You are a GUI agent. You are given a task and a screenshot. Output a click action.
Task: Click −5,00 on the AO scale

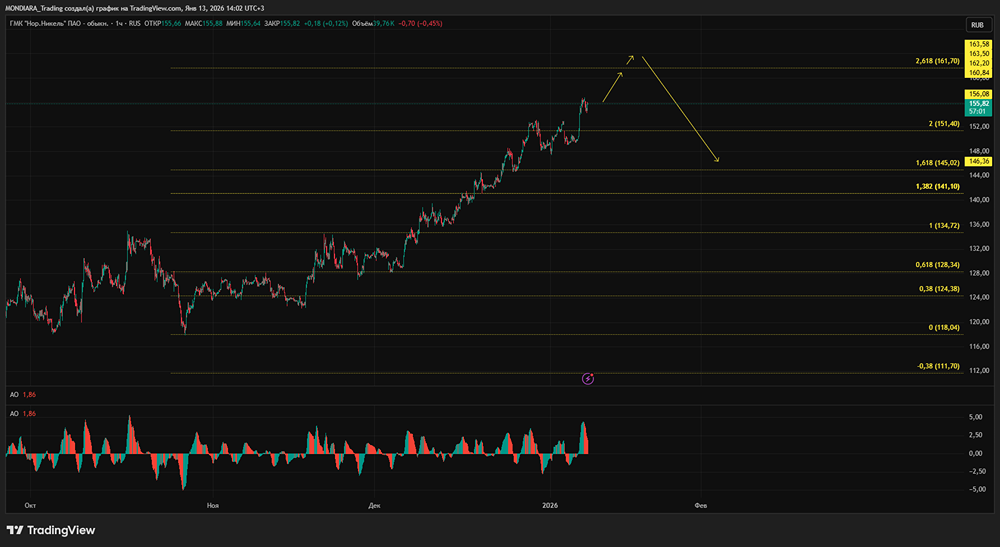976,489
